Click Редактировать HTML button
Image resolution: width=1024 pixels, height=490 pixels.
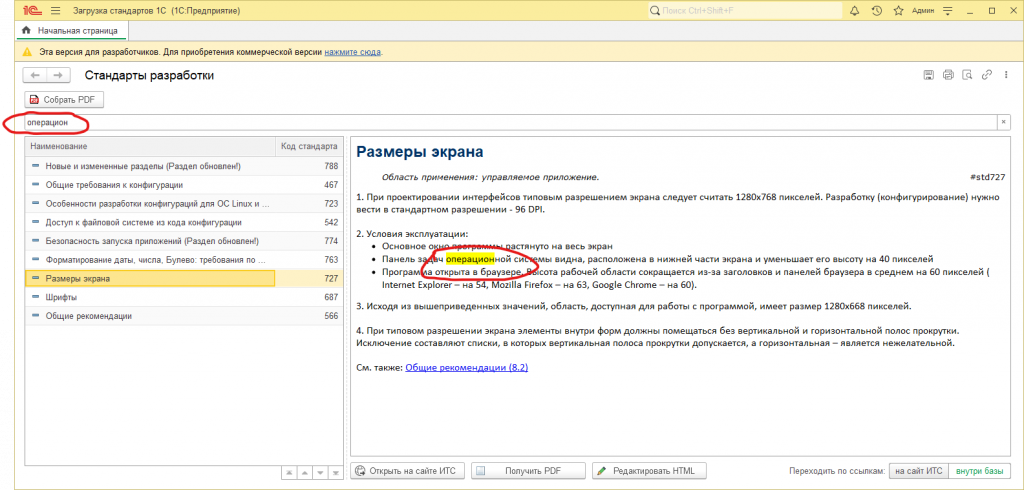click(x=649, y=470)
